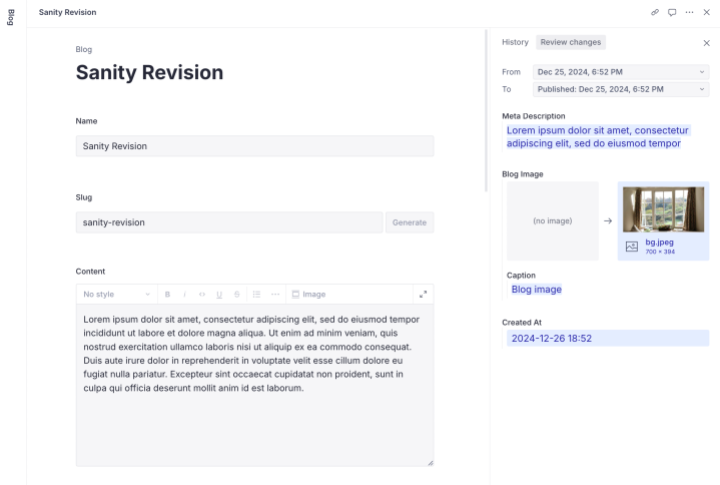
Task: Expand the Content editor to fullscreen
Action: coord(423,294)
